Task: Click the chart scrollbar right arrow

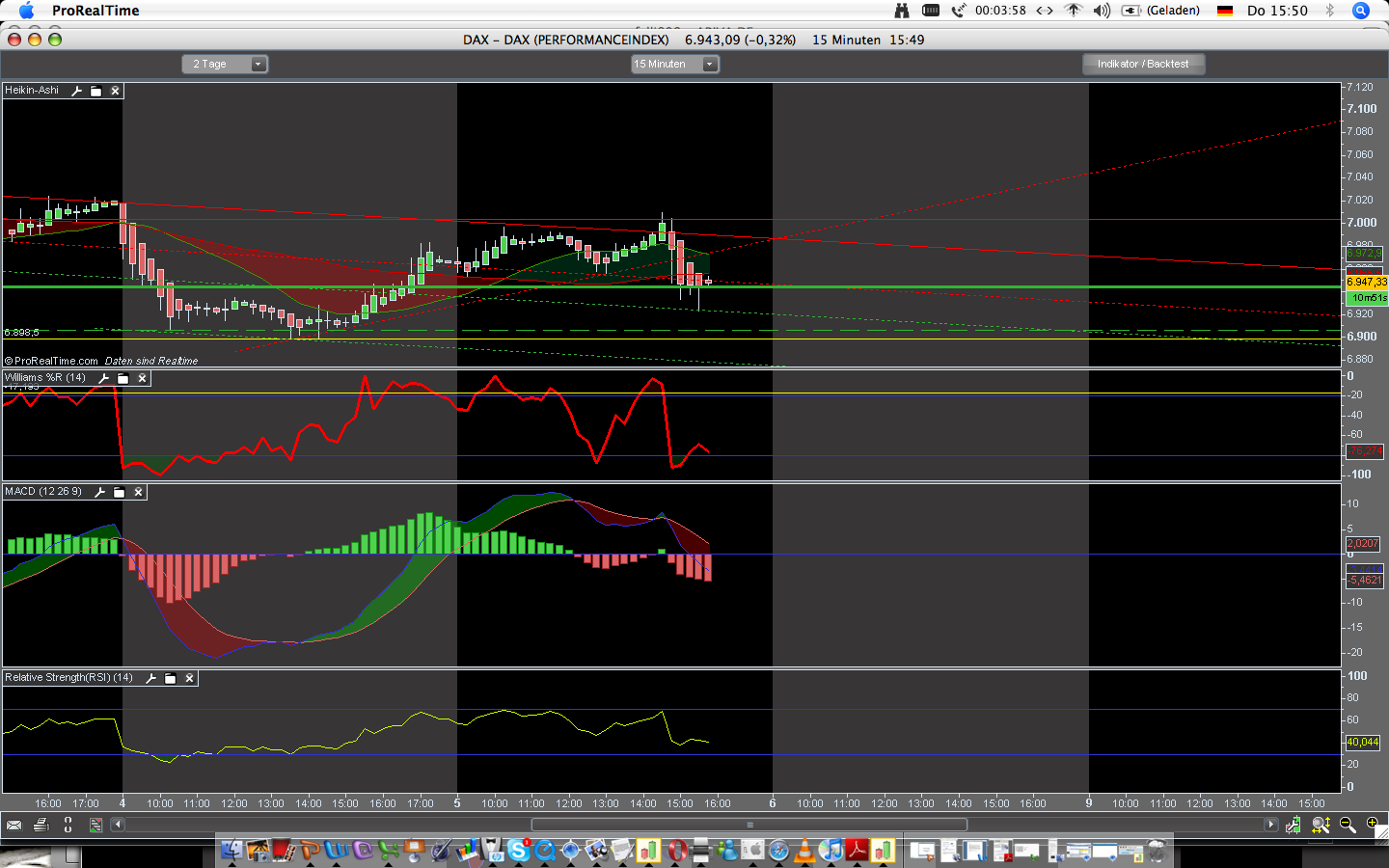Action: [1270, 825]
